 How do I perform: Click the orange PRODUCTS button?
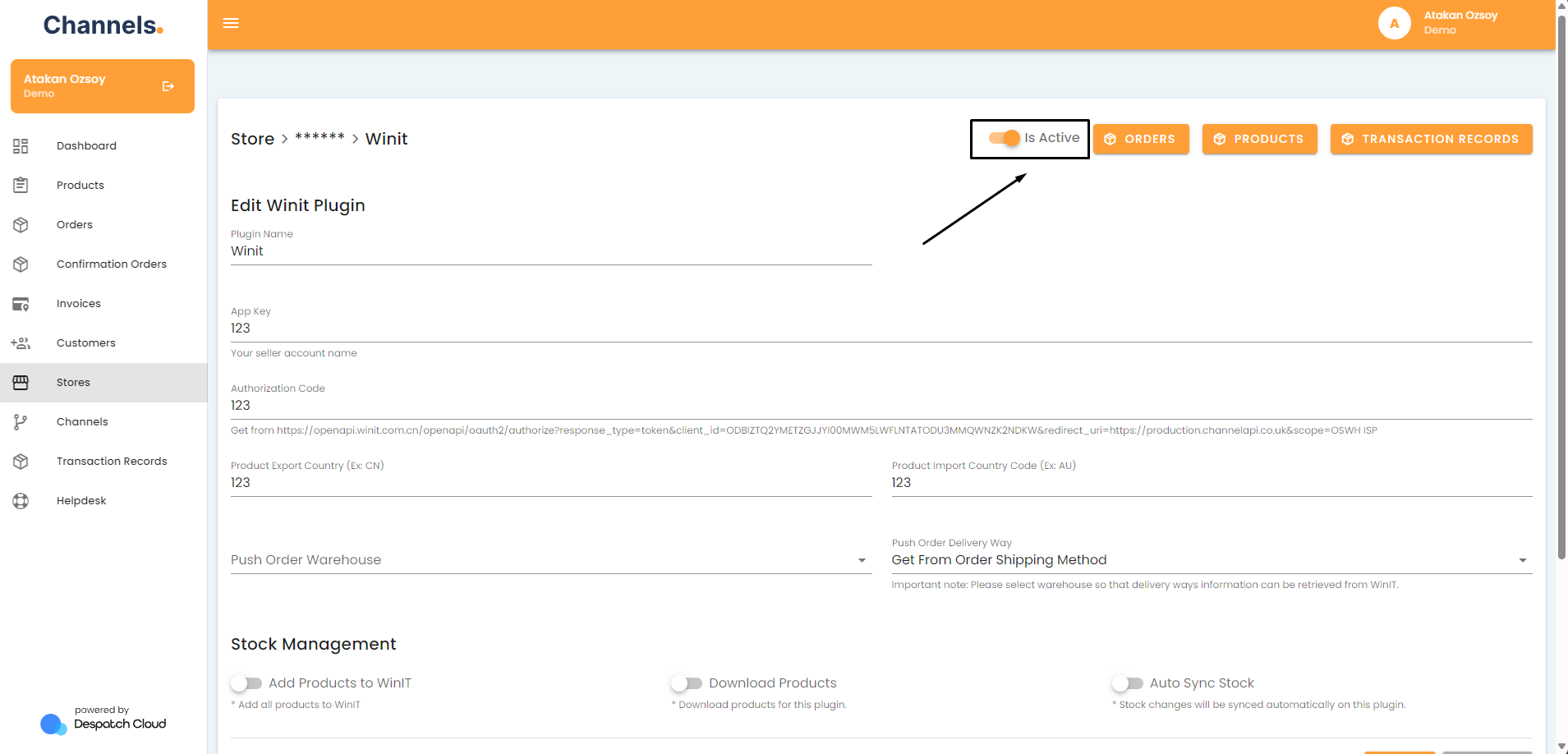(1259, 139)
